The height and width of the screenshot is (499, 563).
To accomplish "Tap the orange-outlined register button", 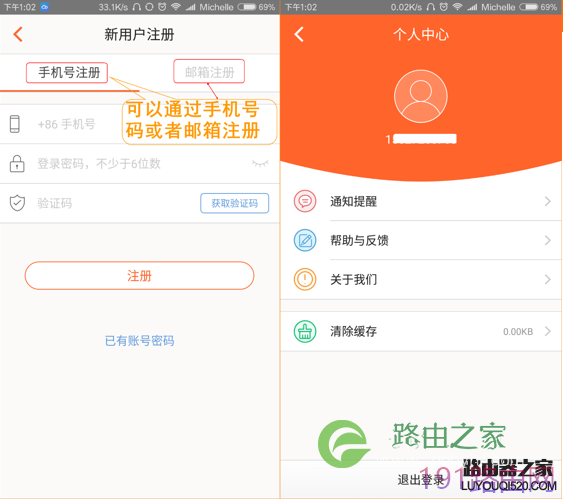I will pos(139,276).
